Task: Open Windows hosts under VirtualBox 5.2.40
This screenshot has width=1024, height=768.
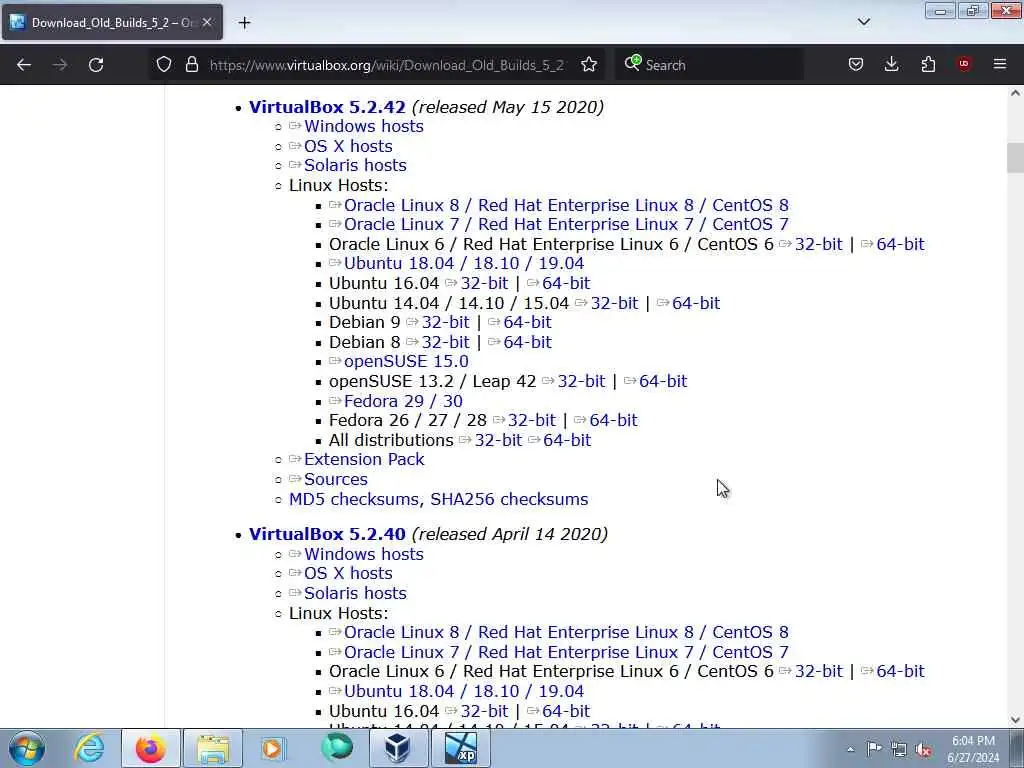Action: point(364,554)
